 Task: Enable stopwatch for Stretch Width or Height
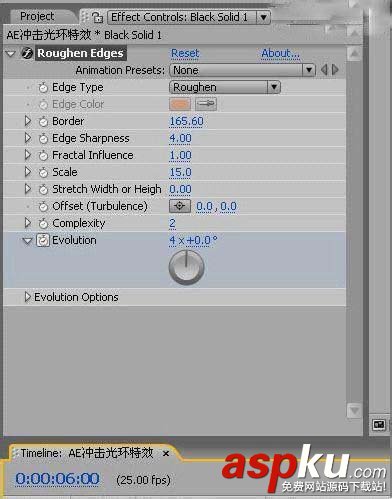pos(43,190)
